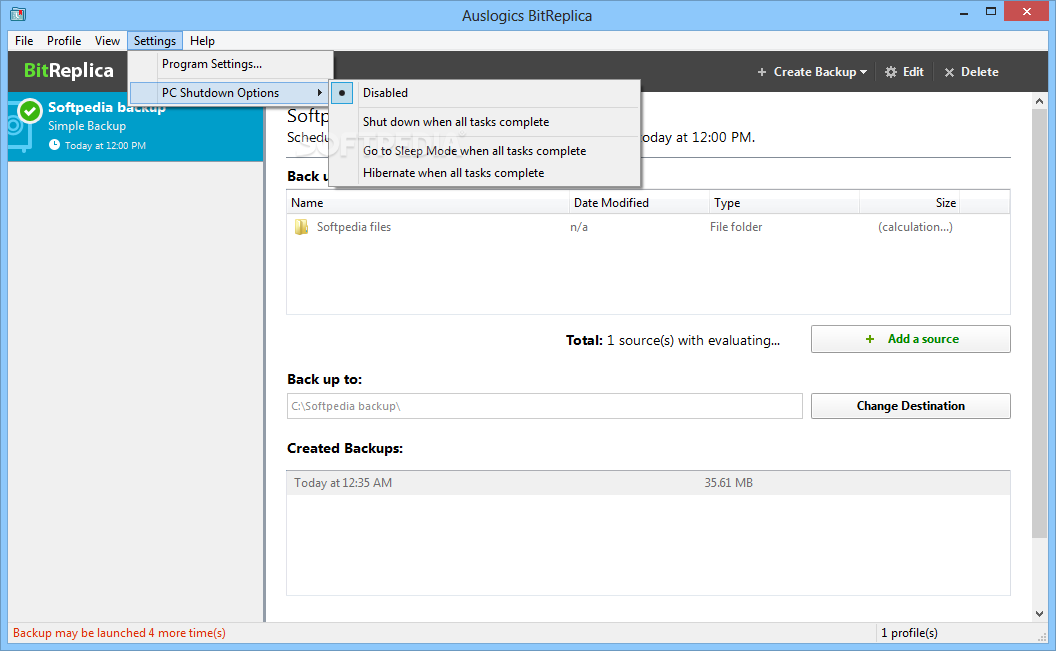Click the gear icon next to Edit
This screenshot has width=1056, height=651.
coord(891,72)
